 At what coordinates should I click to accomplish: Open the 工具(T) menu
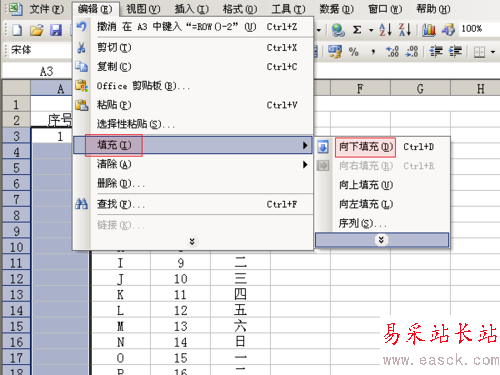[288, 9]
